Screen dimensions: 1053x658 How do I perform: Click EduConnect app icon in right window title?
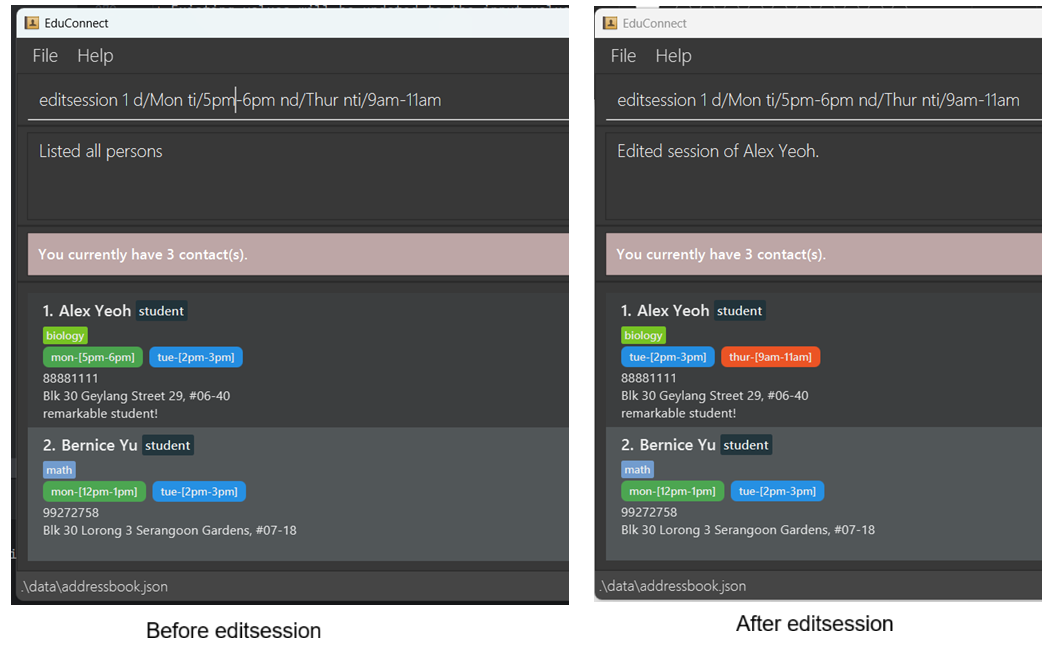click(610, 23)
